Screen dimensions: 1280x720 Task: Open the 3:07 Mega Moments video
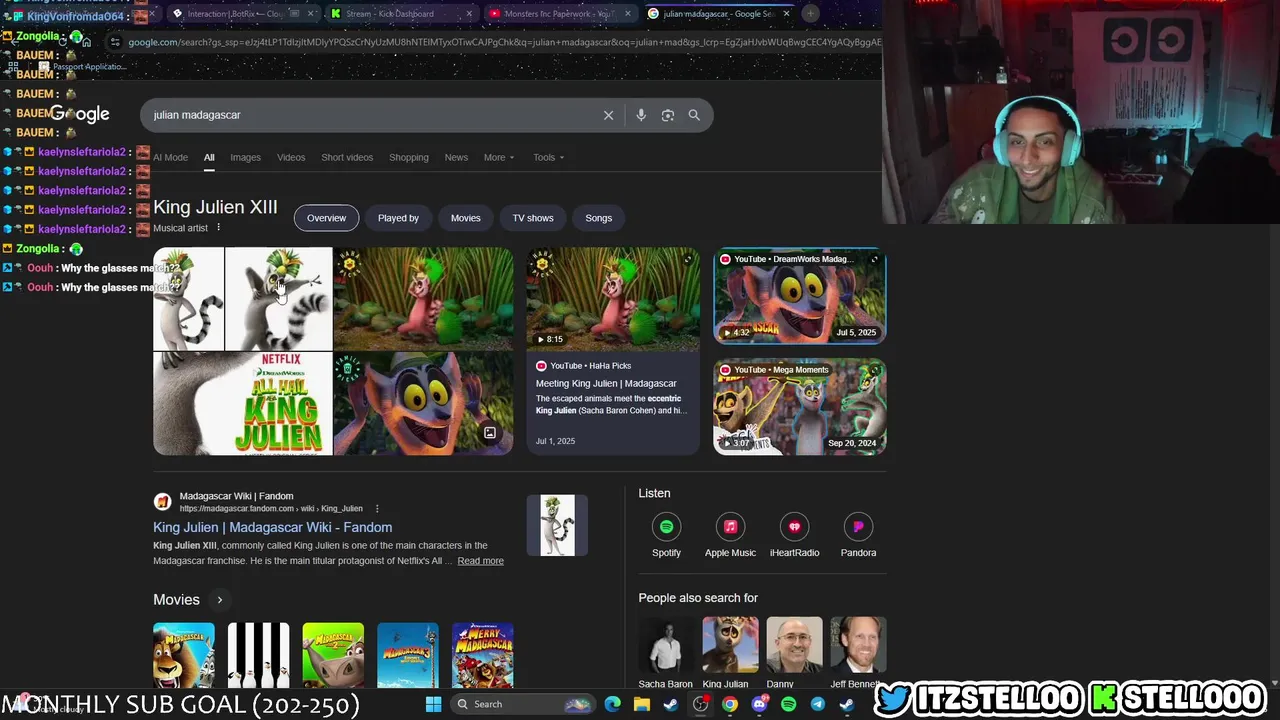(800, 406)
